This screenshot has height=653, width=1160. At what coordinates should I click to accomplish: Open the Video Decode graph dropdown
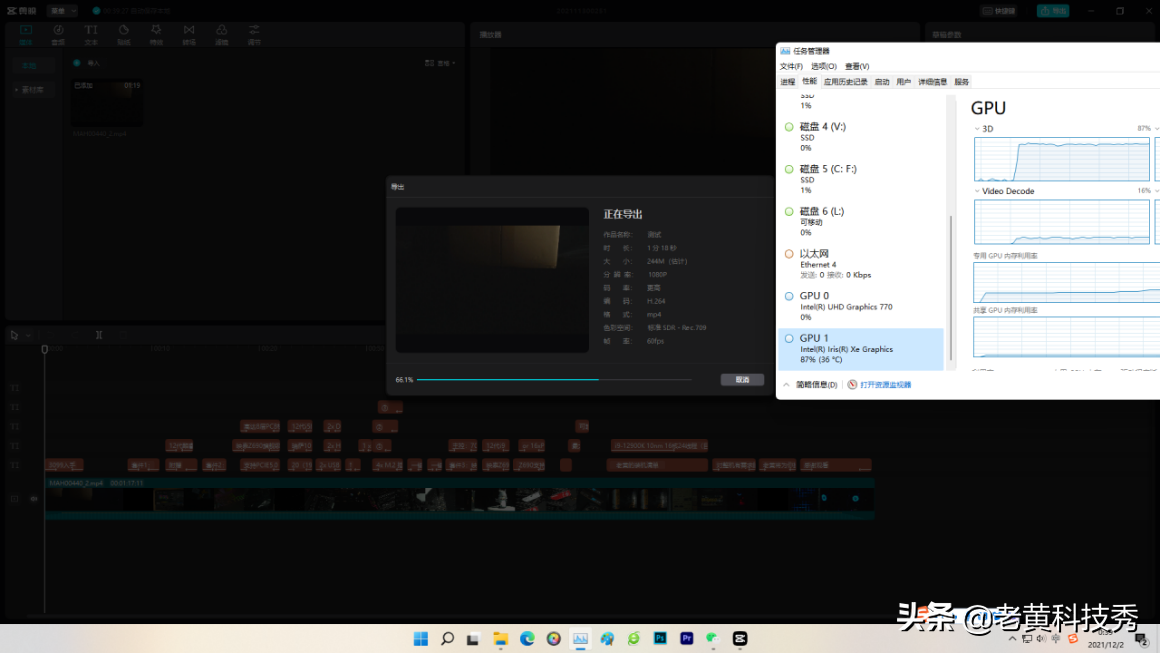point(977,191)
